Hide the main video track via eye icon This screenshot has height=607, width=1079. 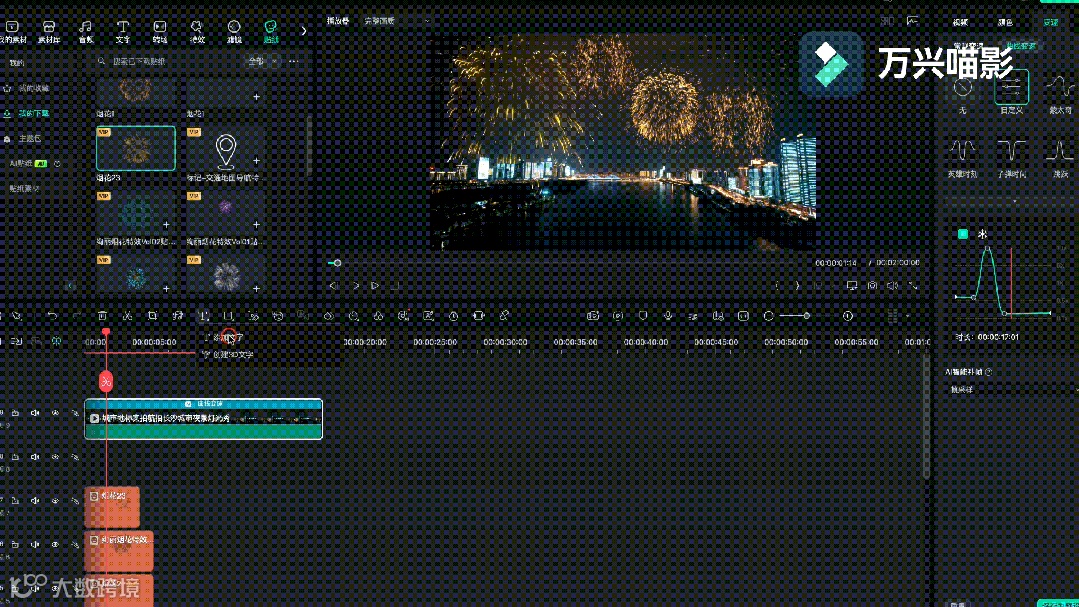[x=55, y=413]
